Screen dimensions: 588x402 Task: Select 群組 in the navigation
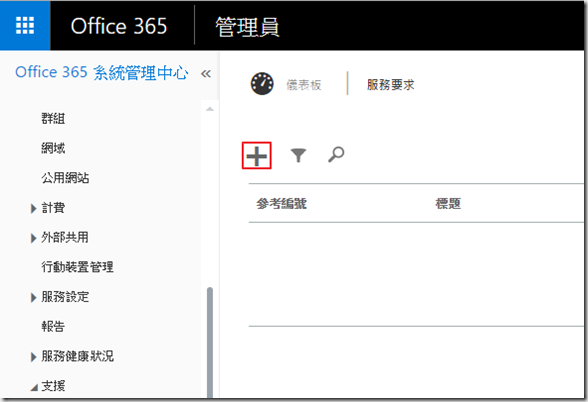point(53,118)
